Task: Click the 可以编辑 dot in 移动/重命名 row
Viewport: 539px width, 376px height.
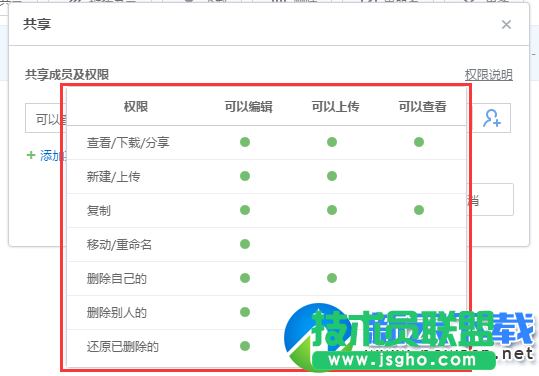Action: [245, 244]
